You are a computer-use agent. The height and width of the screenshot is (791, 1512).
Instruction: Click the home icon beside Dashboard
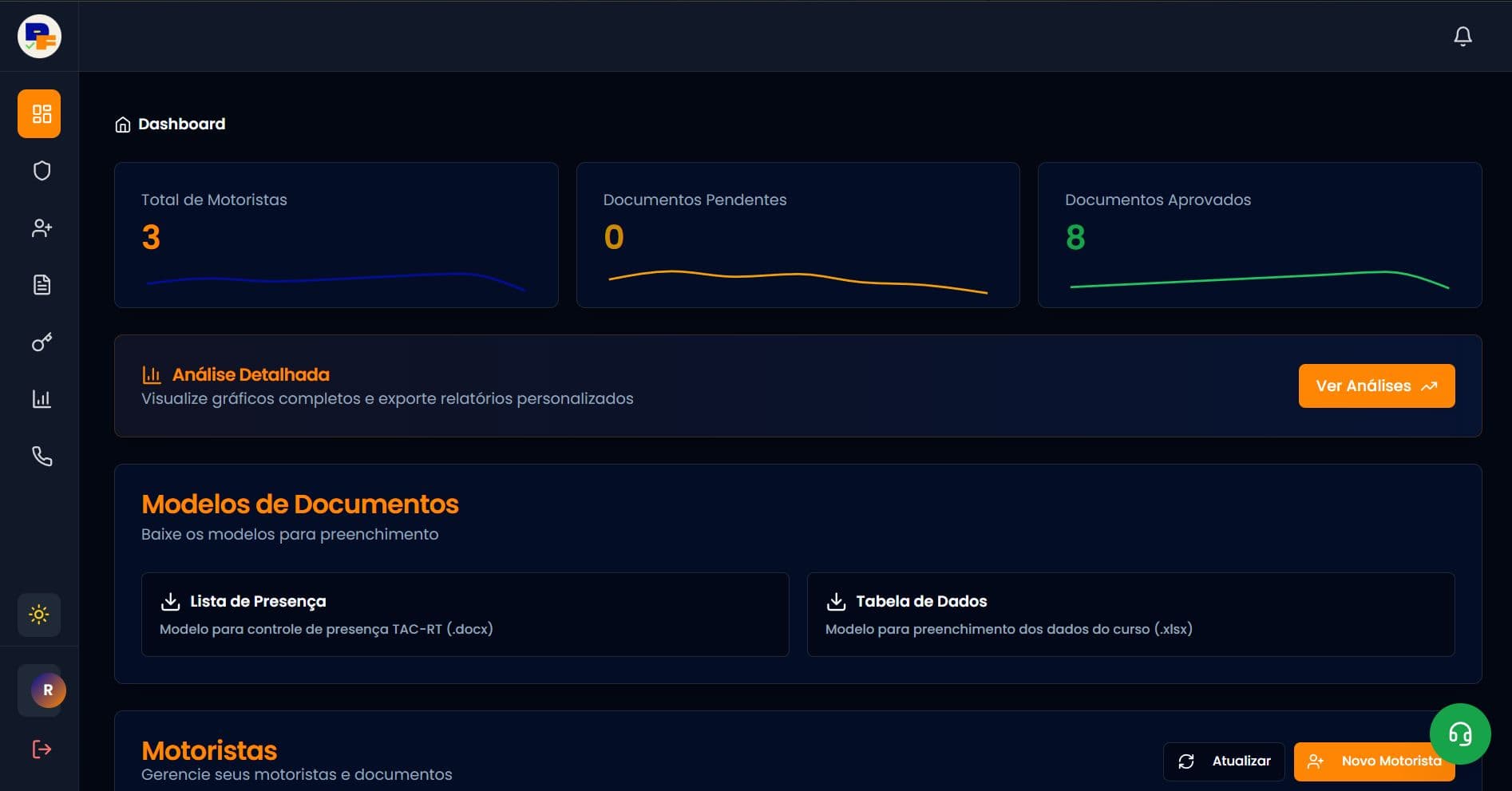(122, 125)
